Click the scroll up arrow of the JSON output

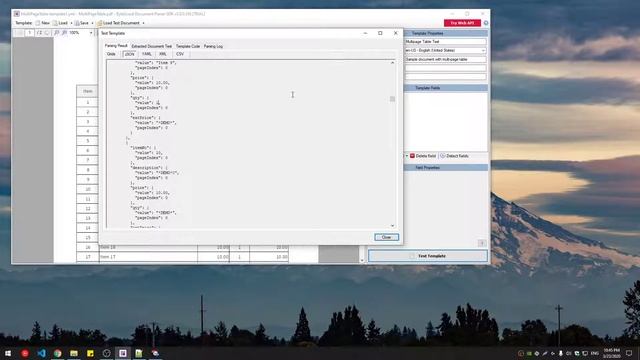click(x=392, y=63)
